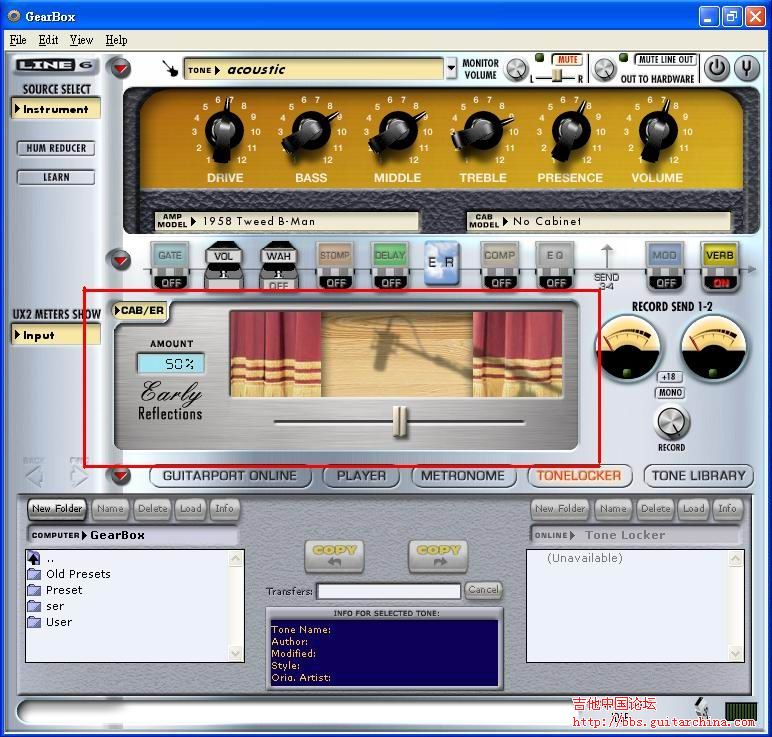Image resolution: width=772 pixels, height=737 pixels.
Task: Click the Cancel transfer button
Action: tap(483, 590)
